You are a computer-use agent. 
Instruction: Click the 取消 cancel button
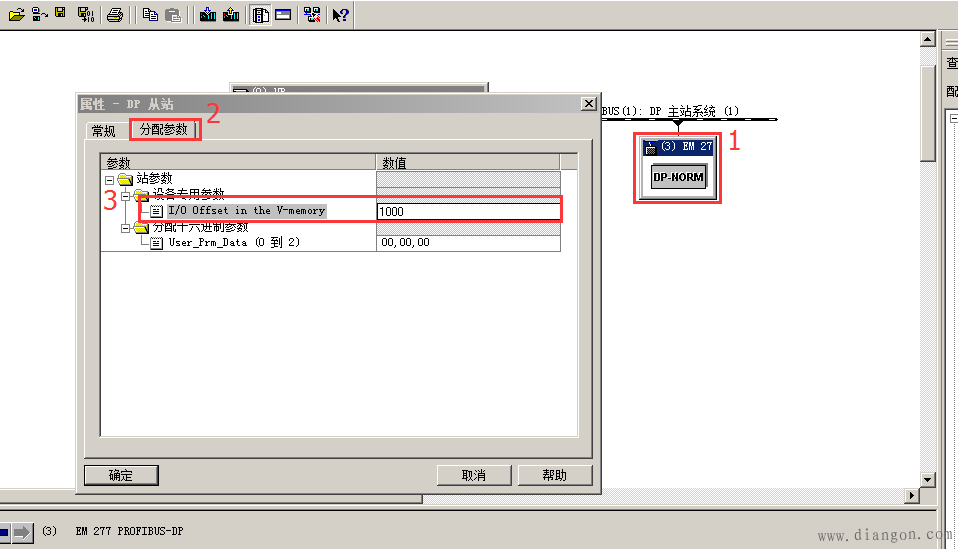tap(474, 475)
